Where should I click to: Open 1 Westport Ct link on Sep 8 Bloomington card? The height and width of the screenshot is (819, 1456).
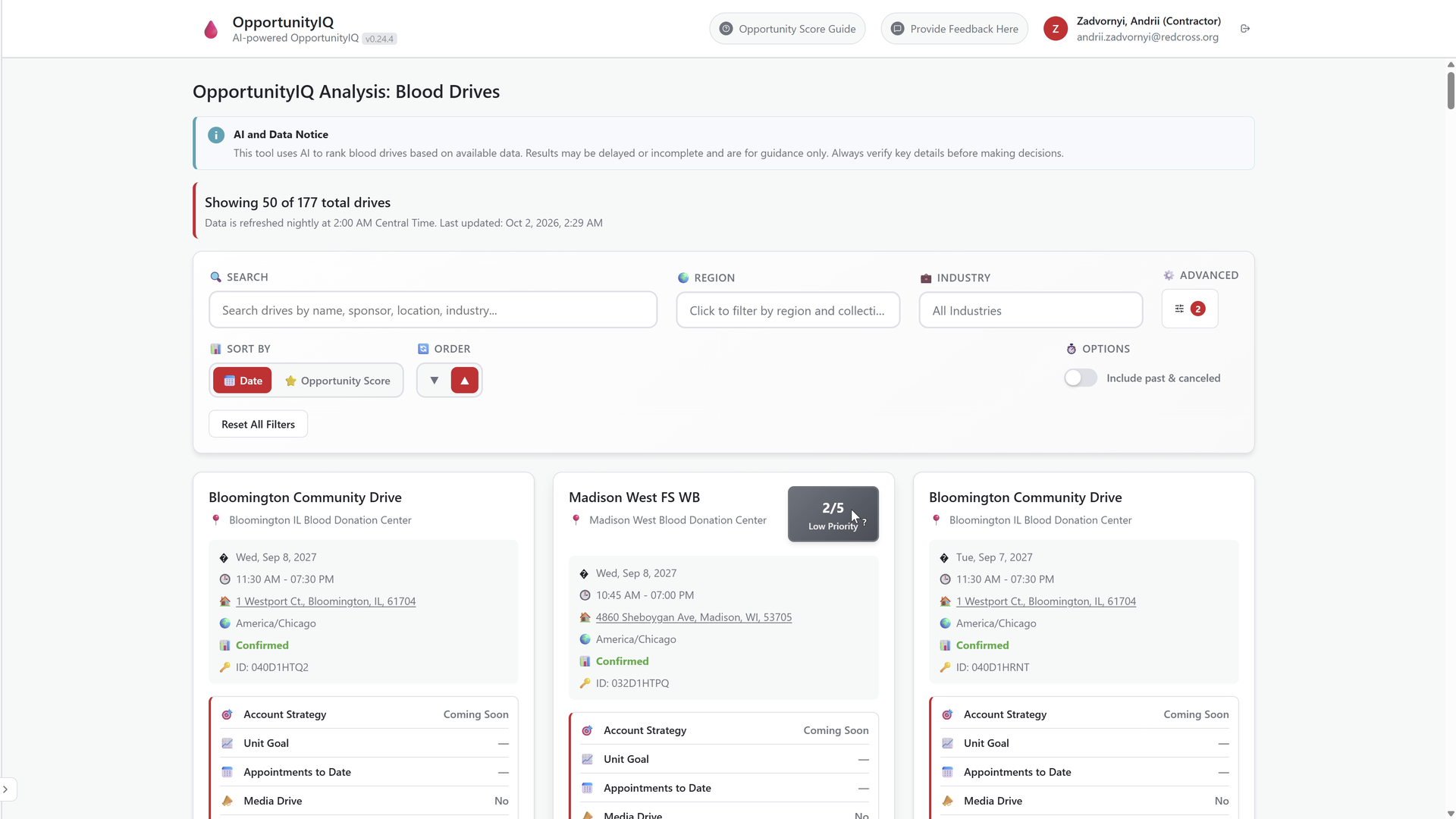pos(326,601)
